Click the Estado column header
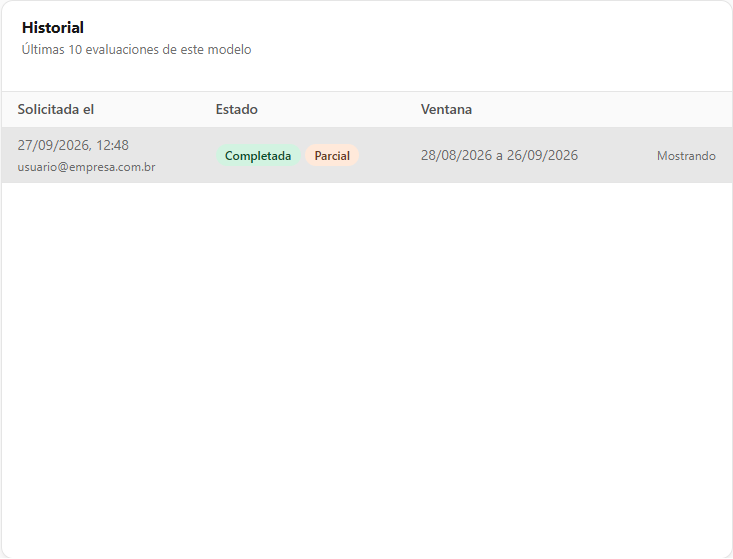 pyautogui.click(x=237, y=109)
